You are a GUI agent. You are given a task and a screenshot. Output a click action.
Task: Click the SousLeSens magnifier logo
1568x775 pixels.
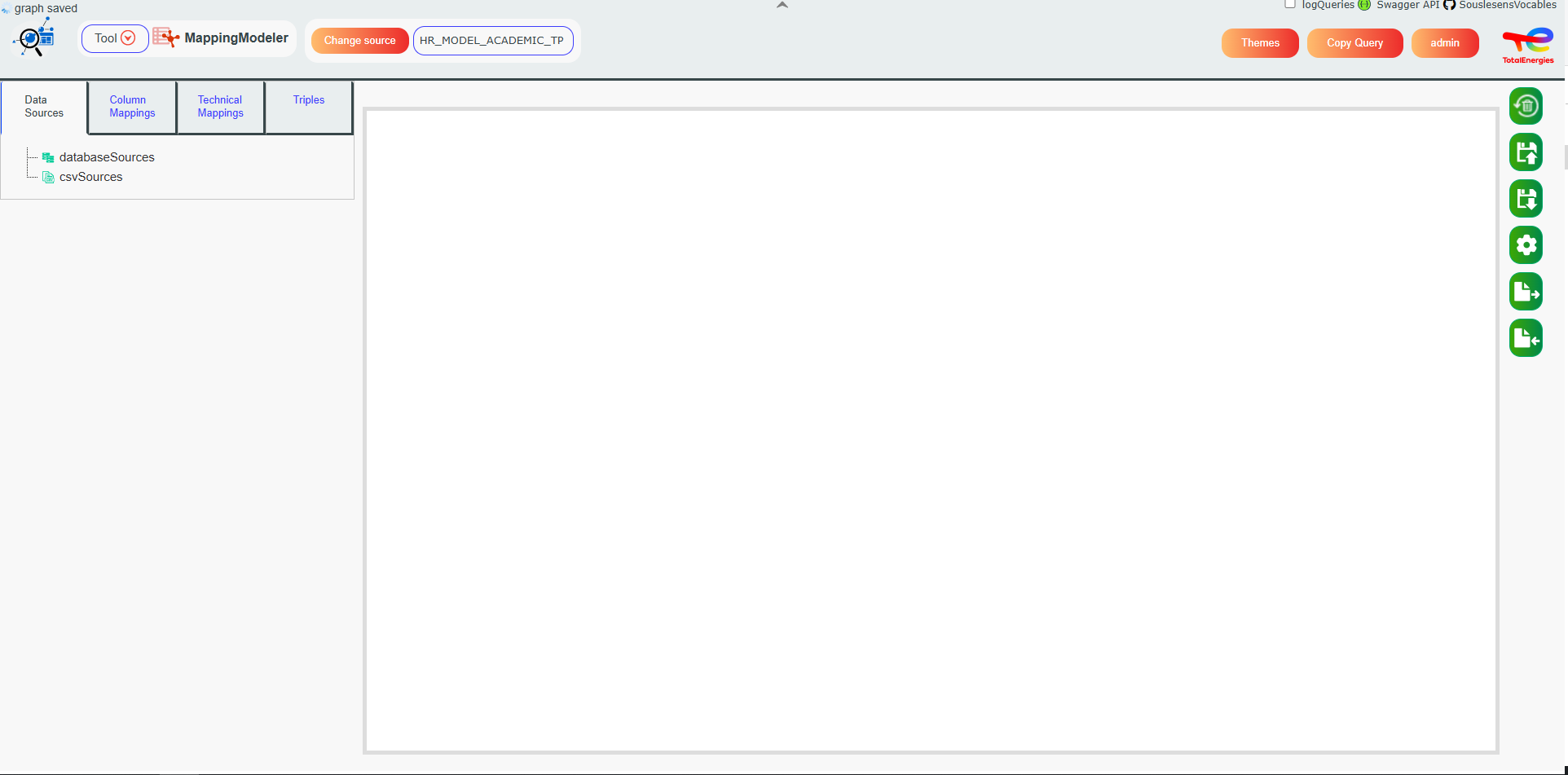[x=34, y=37]
